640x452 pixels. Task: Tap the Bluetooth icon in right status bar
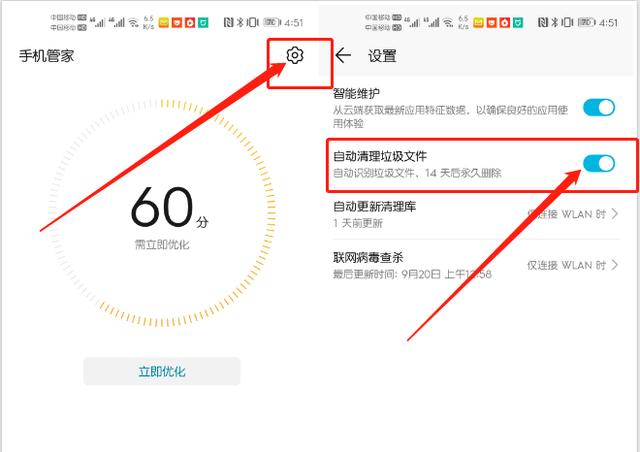tap(555, 22)
